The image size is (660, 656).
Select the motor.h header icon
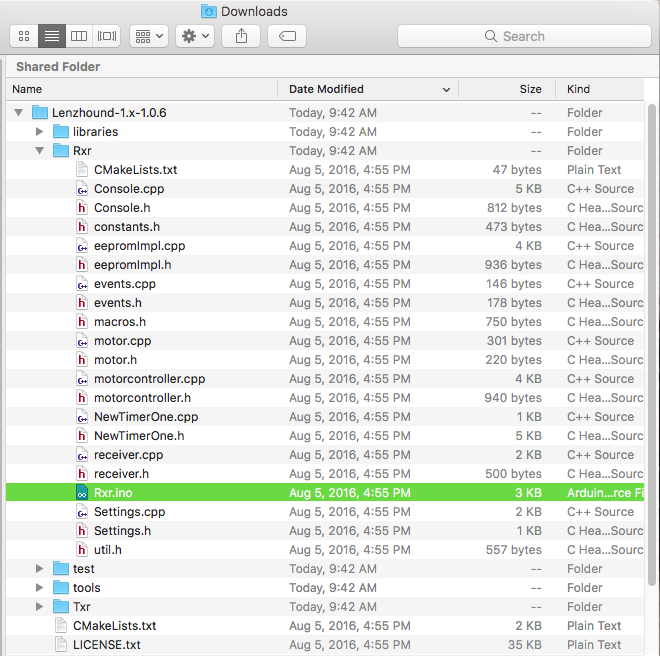[x=82, y=360]
